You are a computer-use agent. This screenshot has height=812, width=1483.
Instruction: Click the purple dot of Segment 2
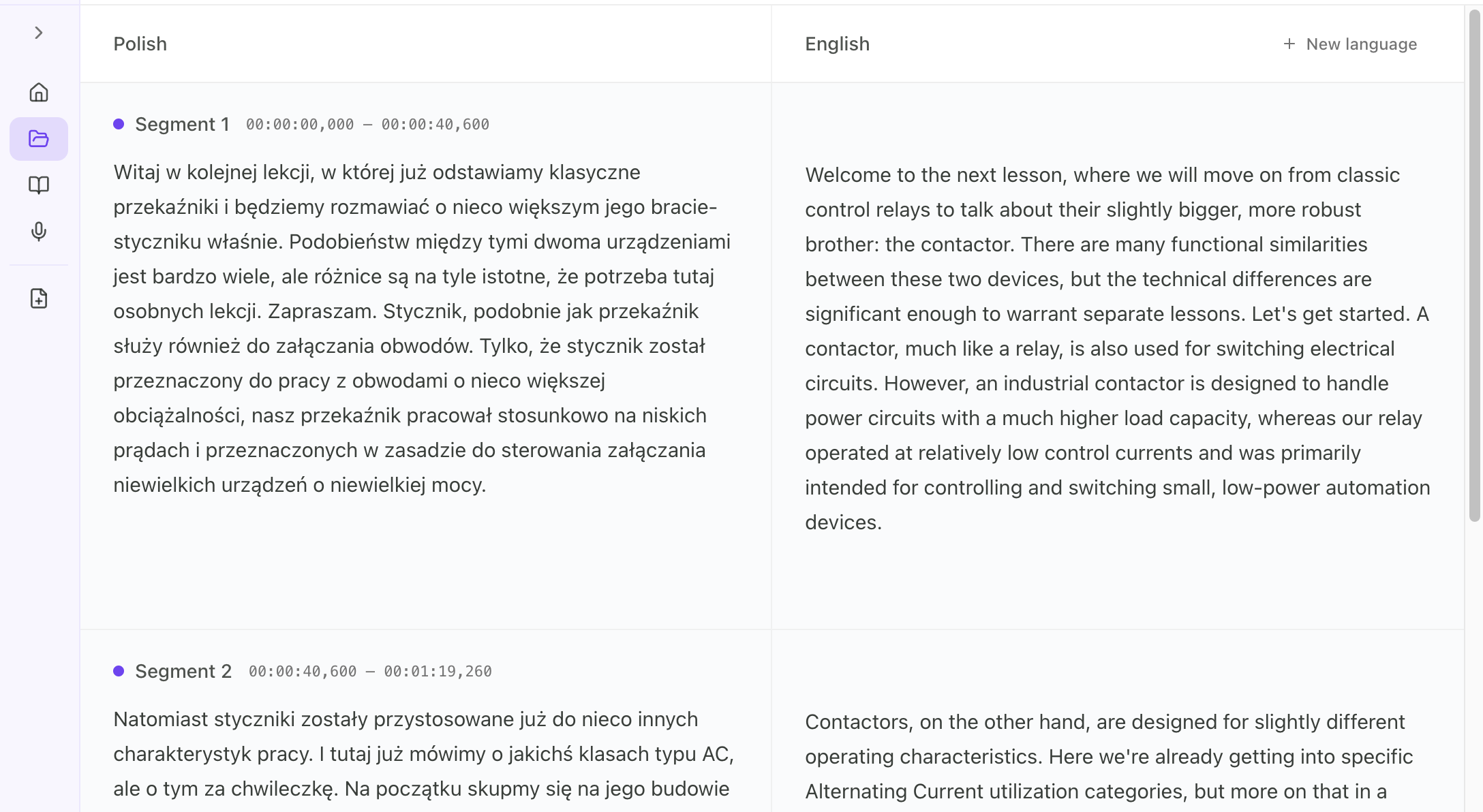[x=119, y=671]
